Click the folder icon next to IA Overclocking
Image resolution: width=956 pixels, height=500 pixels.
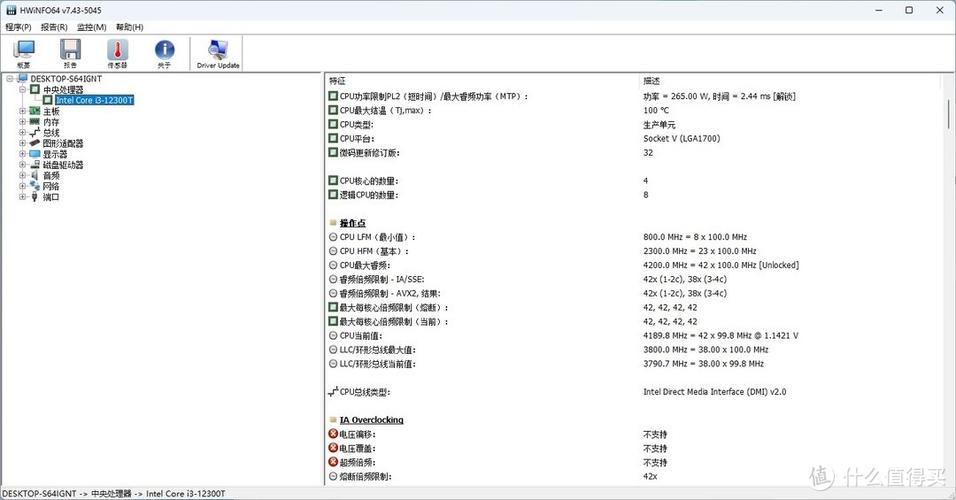point(333,420)
